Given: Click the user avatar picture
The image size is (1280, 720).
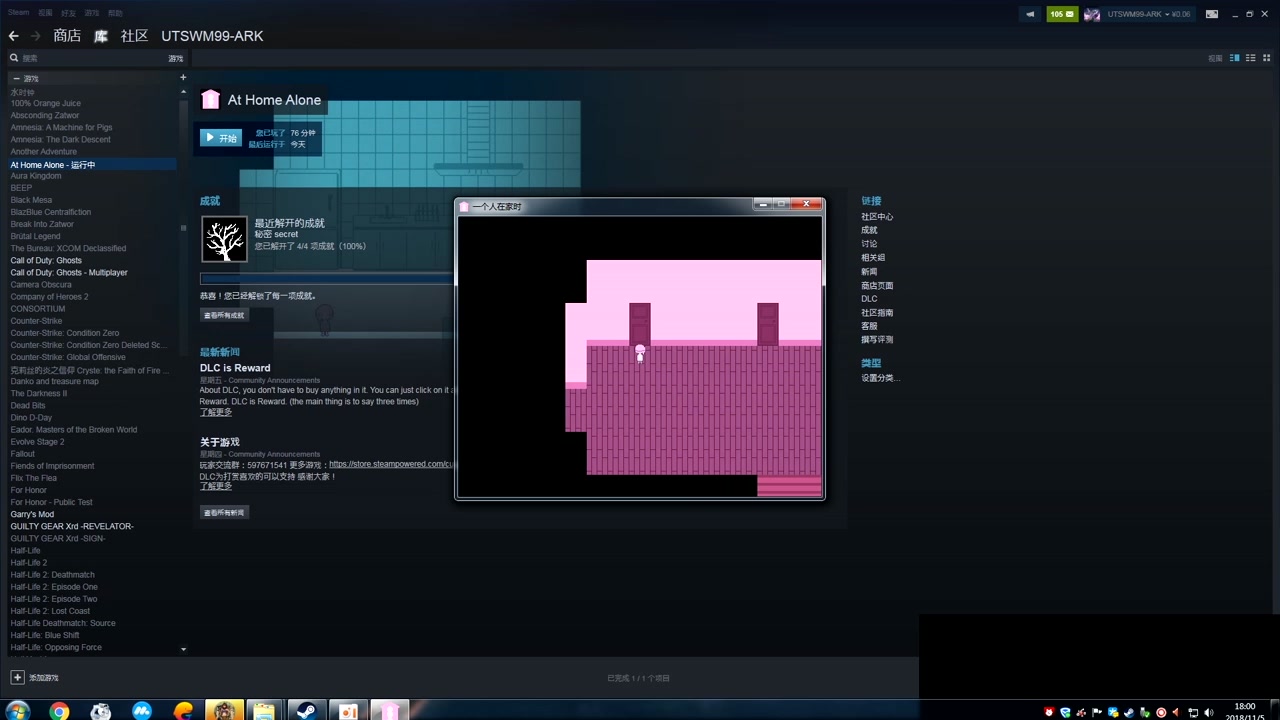Looking at the screenshot, I should 1092,14.
